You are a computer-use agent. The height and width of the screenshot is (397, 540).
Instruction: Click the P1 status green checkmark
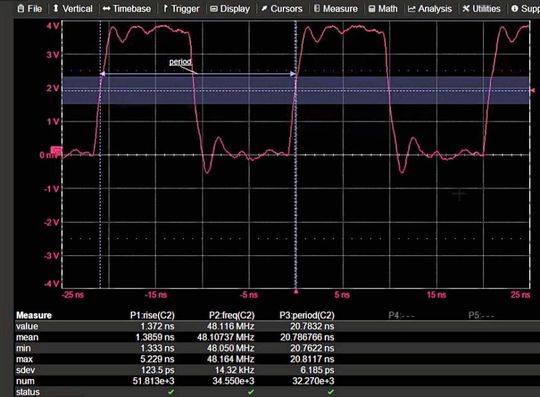(171, 392)
